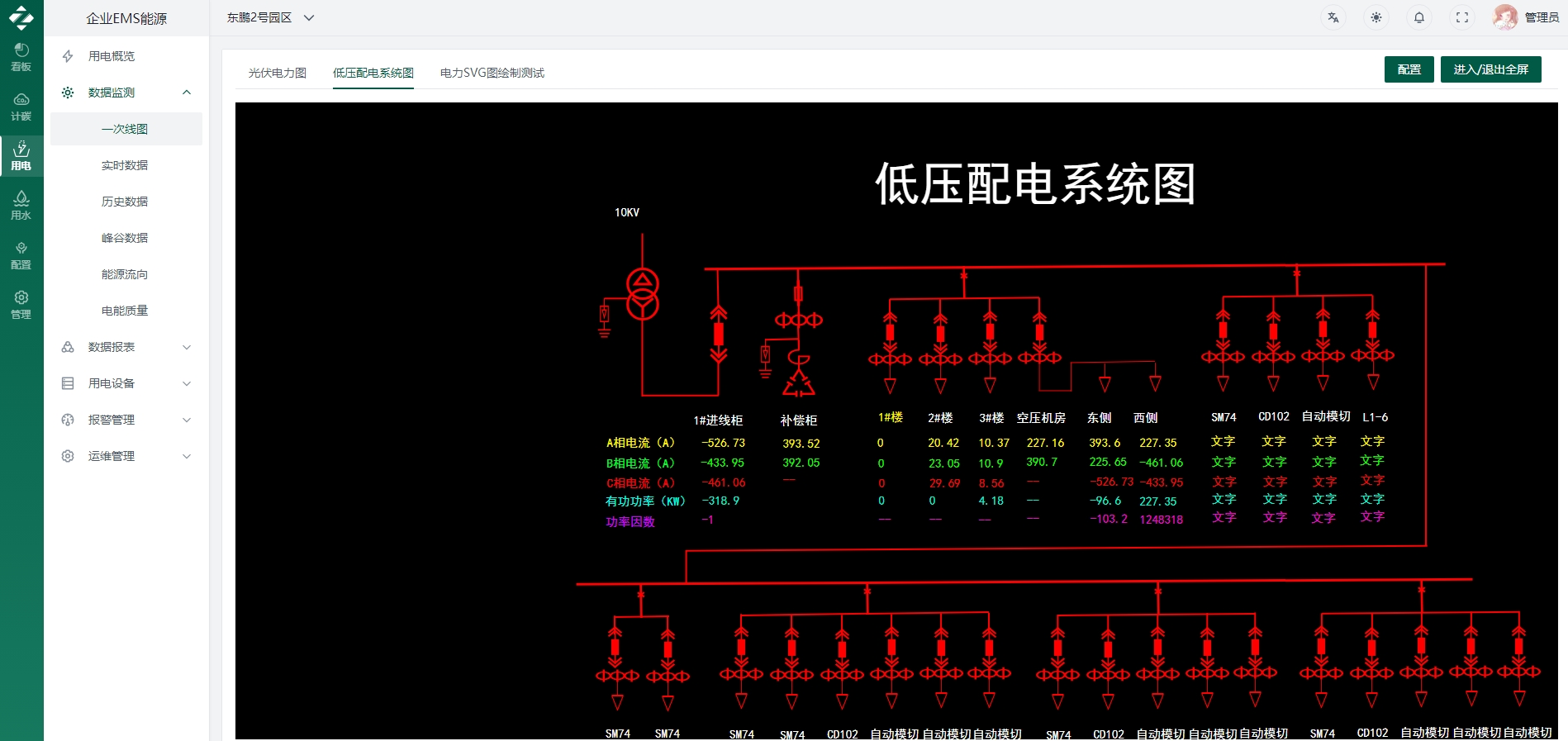Switch to 低压配电系统图 tab
The height and width of the screenshot is (741, 1568).
[x=373, y=73]
